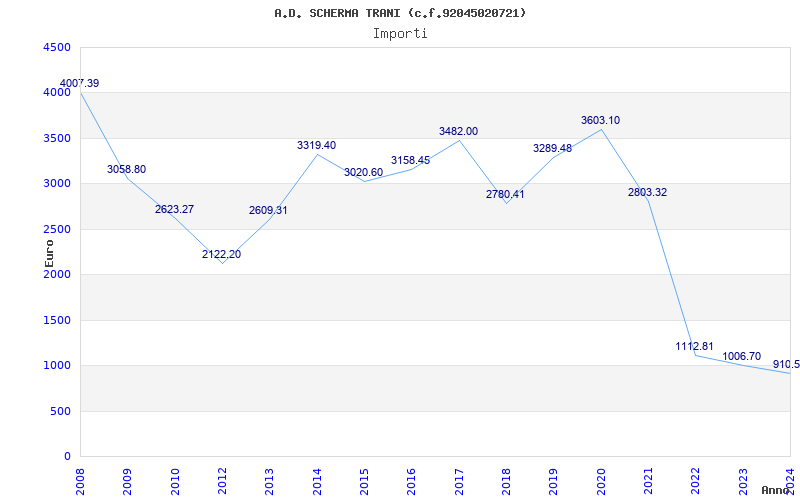Click the 2021 year axis label
The image size is (800, 500).
pos(648,481)
